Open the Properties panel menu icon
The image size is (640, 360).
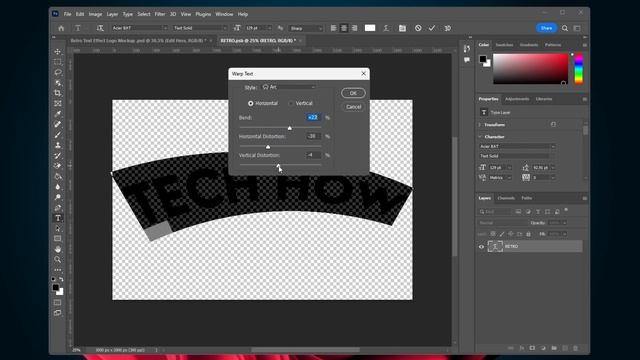pos(584,99)
